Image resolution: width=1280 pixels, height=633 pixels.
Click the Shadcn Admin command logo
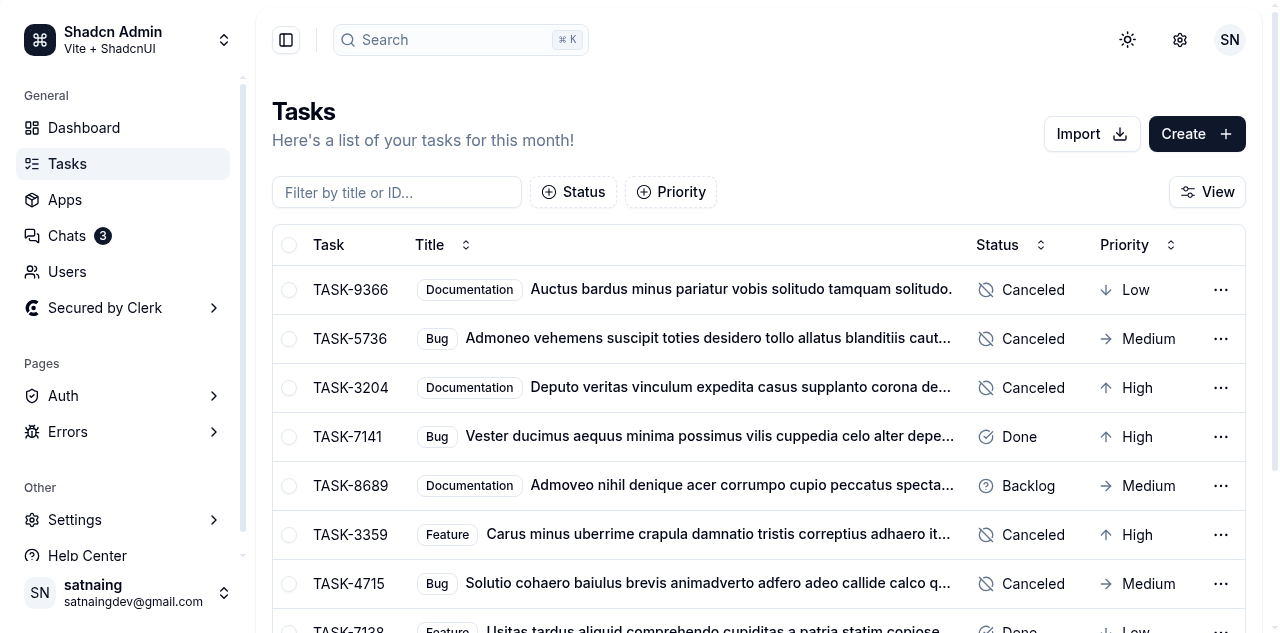pos(40,40)
